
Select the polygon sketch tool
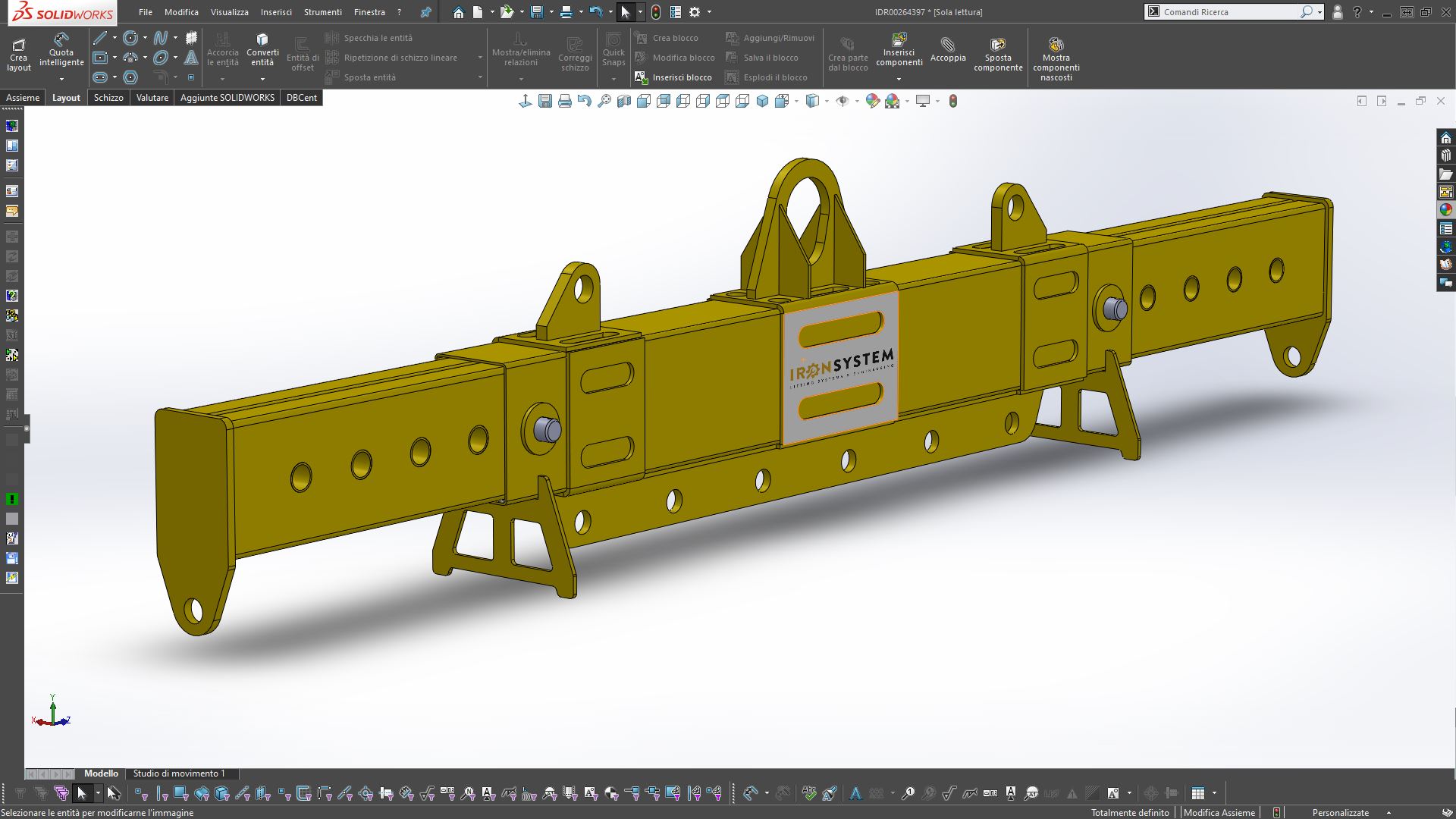(130, 77)
